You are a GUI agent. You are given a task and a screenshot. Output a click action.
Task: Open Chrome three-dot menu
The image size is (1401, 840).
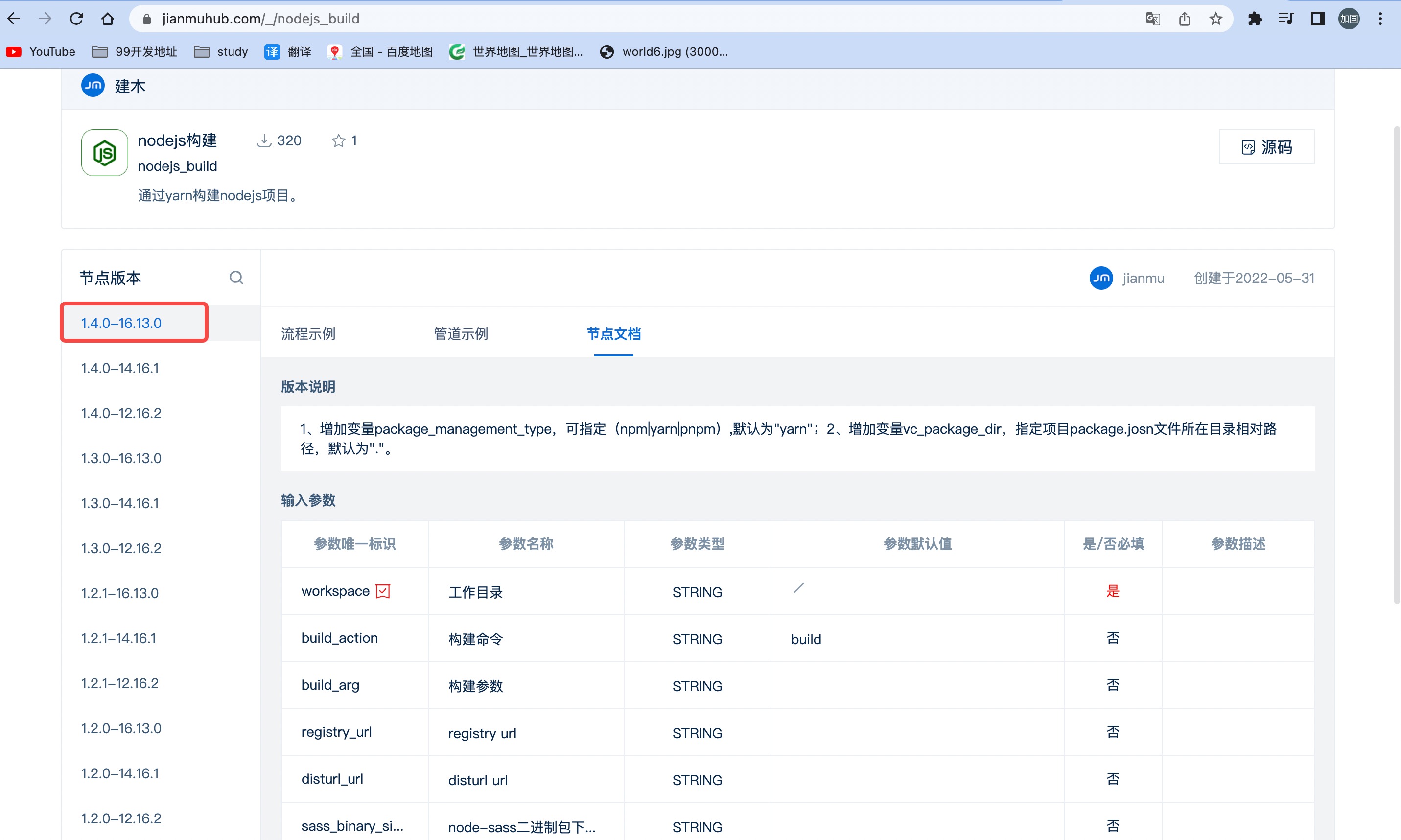(1380, 19)
